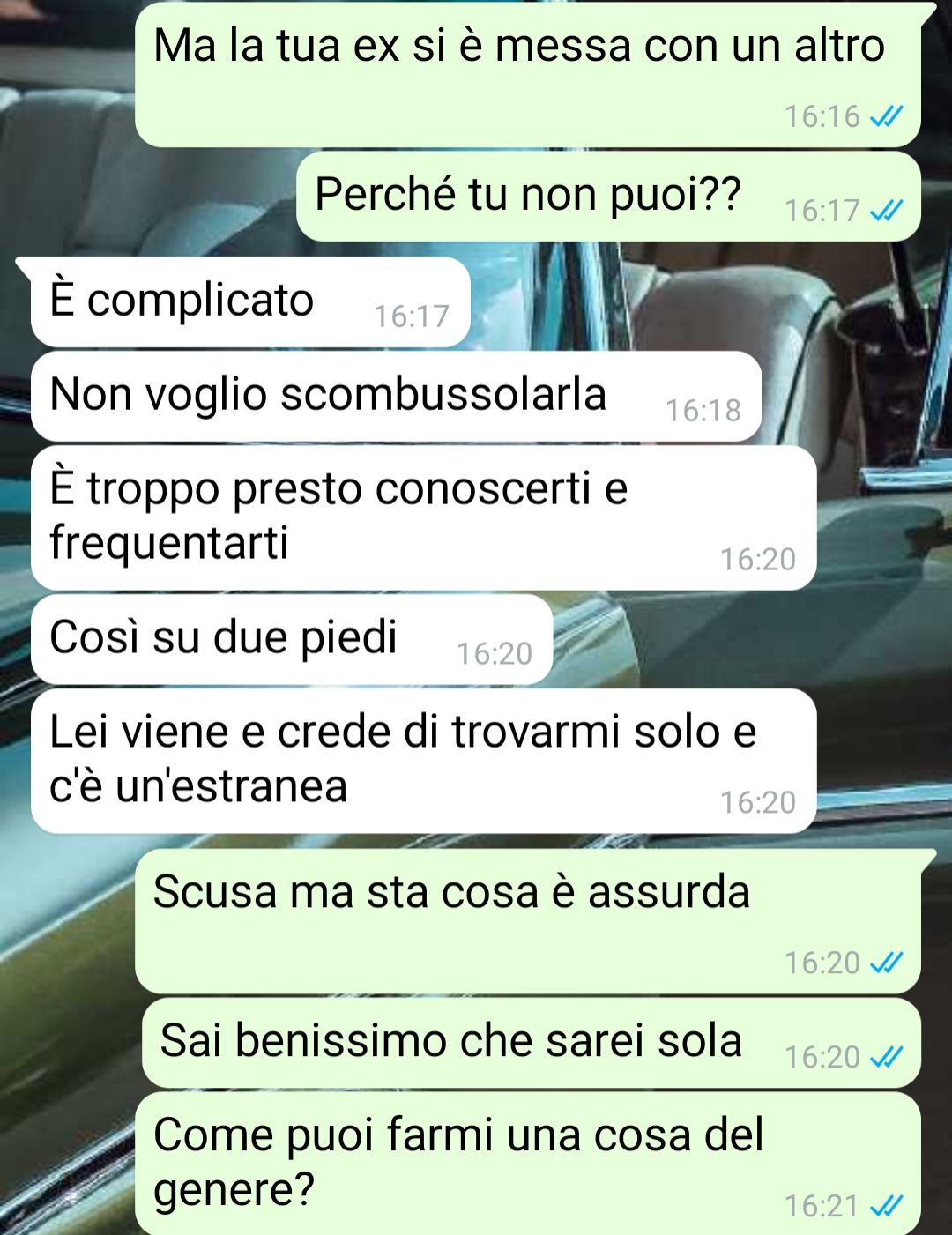Tap the car wallpaper background beside 'È complicato'
952x1235 pixels.
pyautogui.click(x=705, y=300)
